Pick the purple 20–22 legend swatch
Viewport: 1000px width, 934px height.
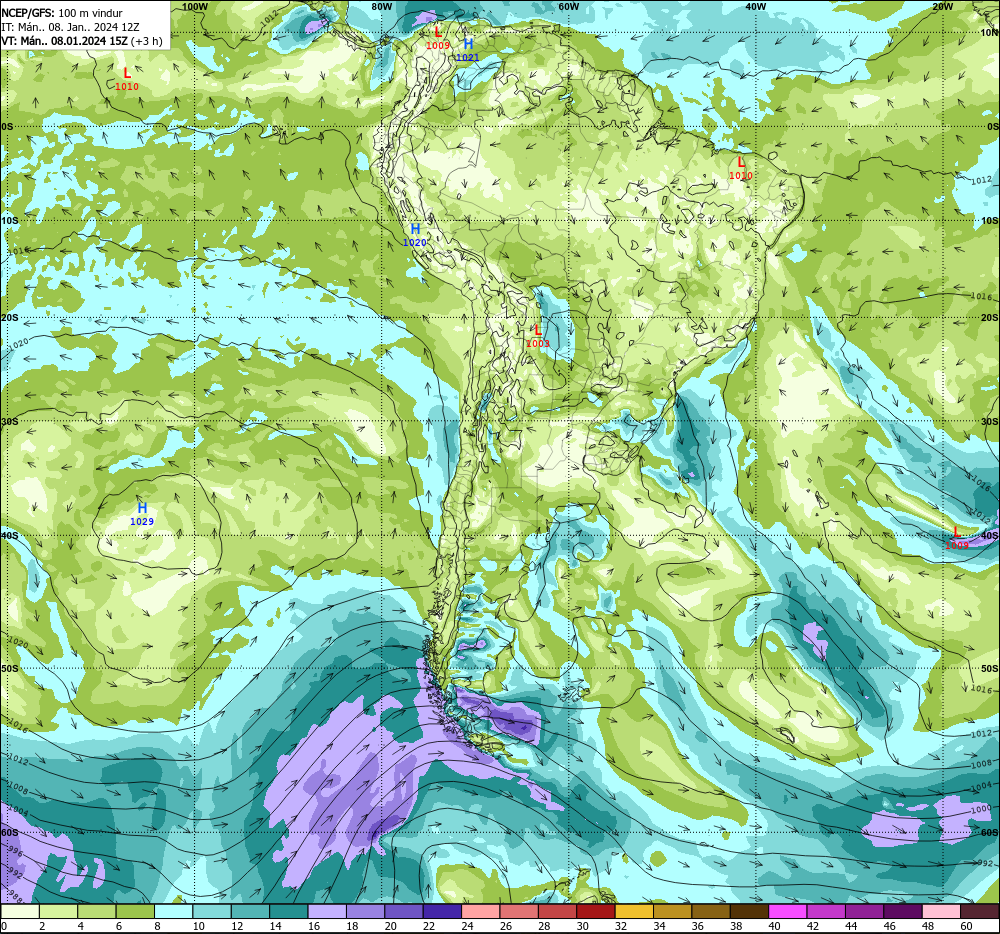click(x=404, y=911)
